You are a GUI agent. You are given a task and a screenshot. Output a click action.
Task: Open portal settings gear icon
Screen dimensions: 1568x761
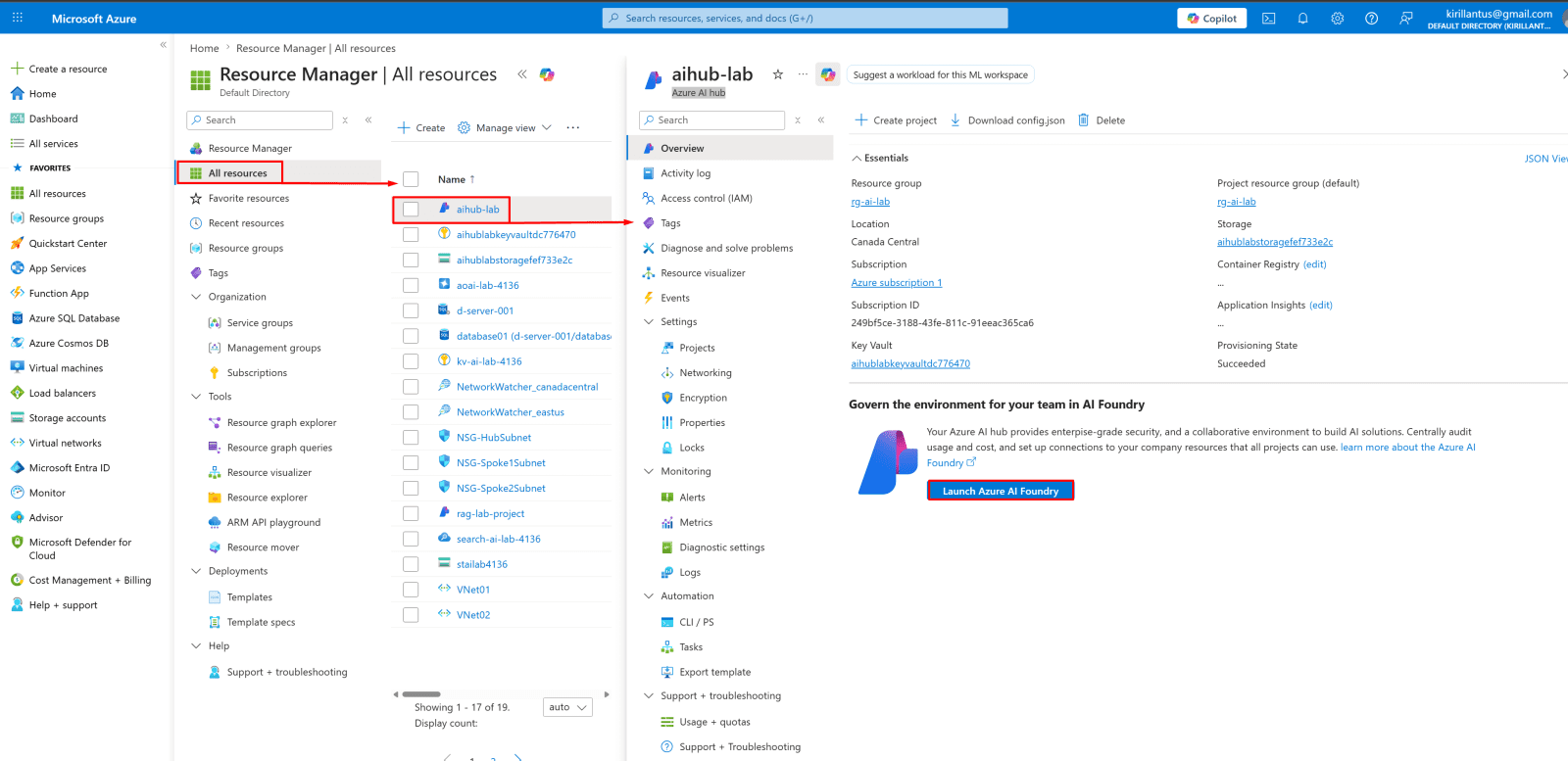[x=1337, y=18]
